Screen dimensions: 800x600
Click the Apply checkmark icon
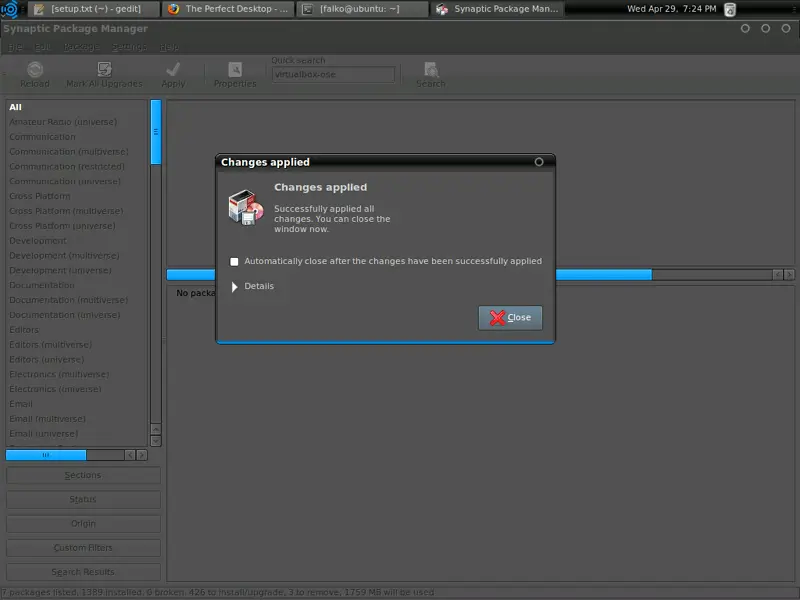(x=173, y=69)
